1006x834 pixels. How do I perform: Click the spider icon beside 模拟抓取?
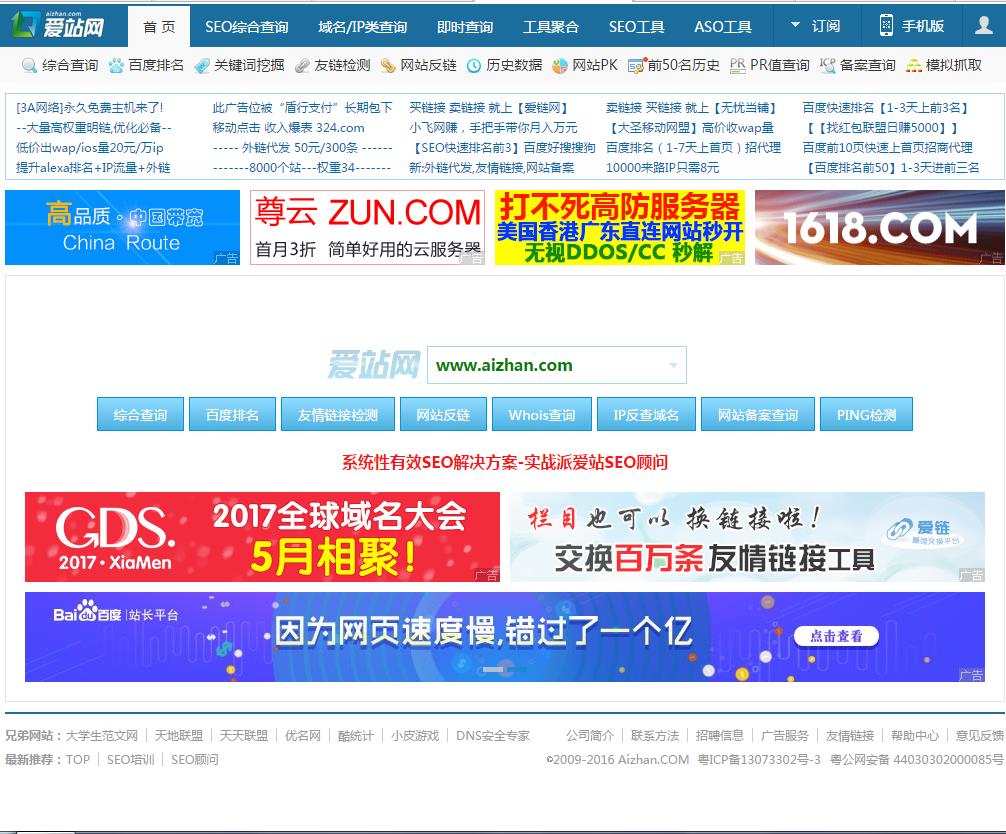point(914,65)
